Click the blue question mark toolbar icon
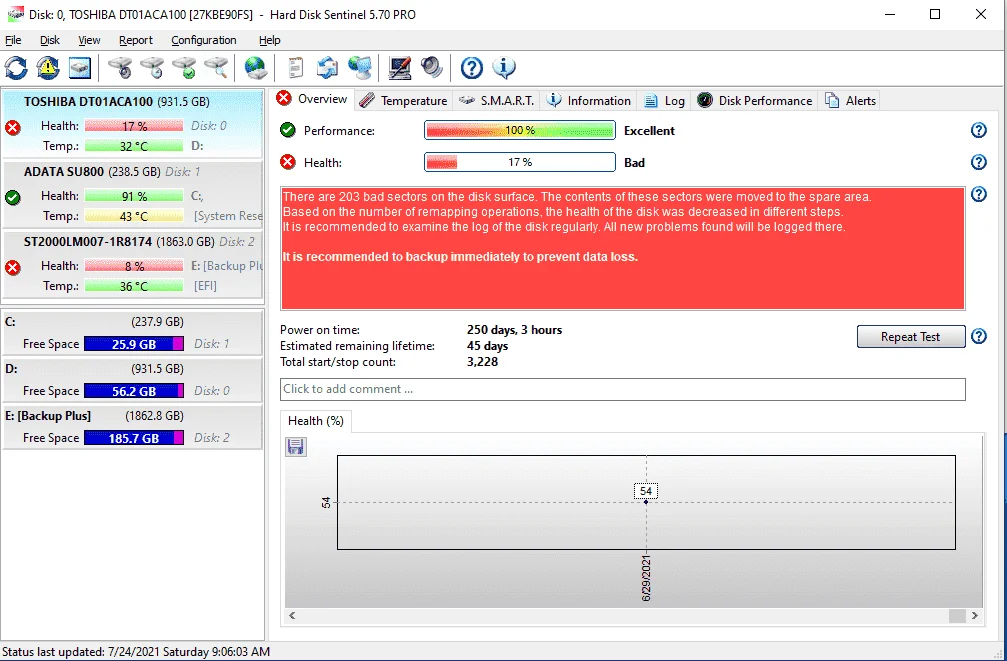Image resolution: width=1007 pixels, height=661 pixels. (x=471, y=67)
